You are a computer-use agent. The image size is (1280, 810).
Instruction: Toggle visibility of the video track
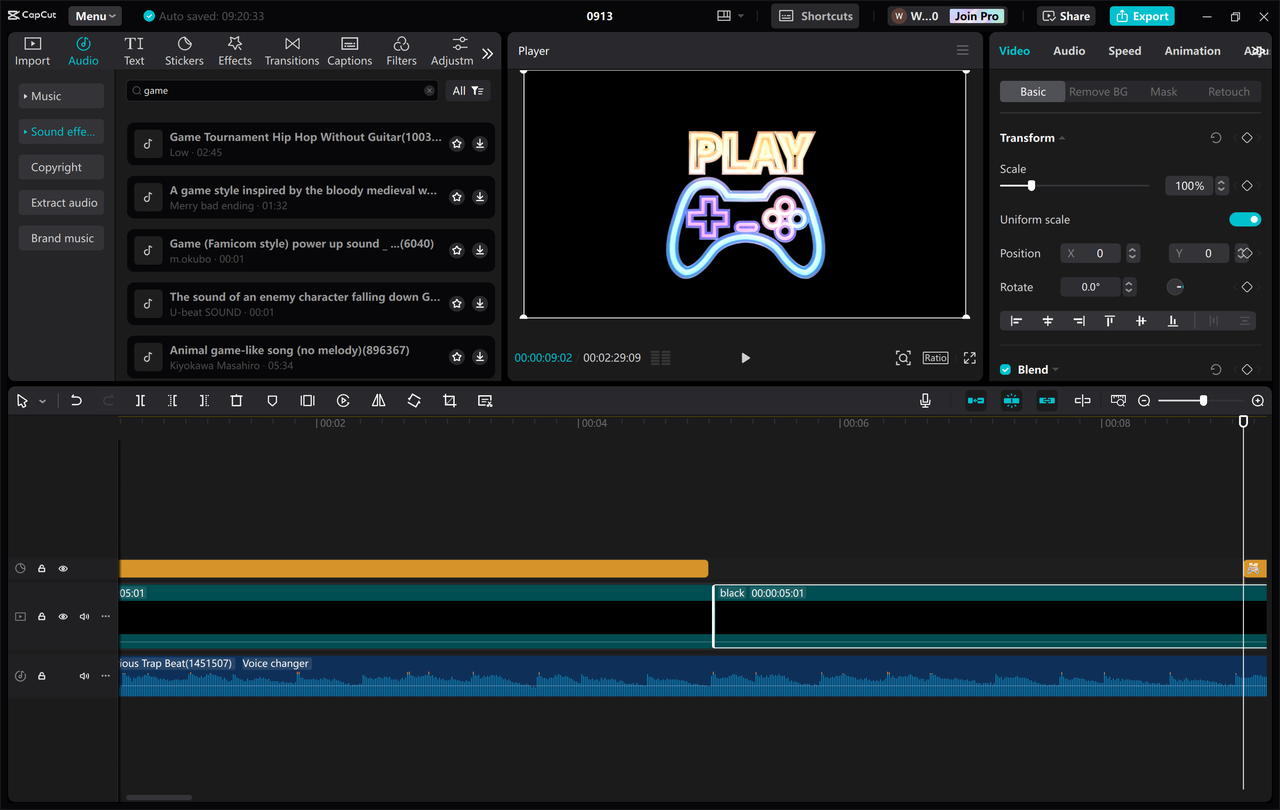(x=62, y=616)
